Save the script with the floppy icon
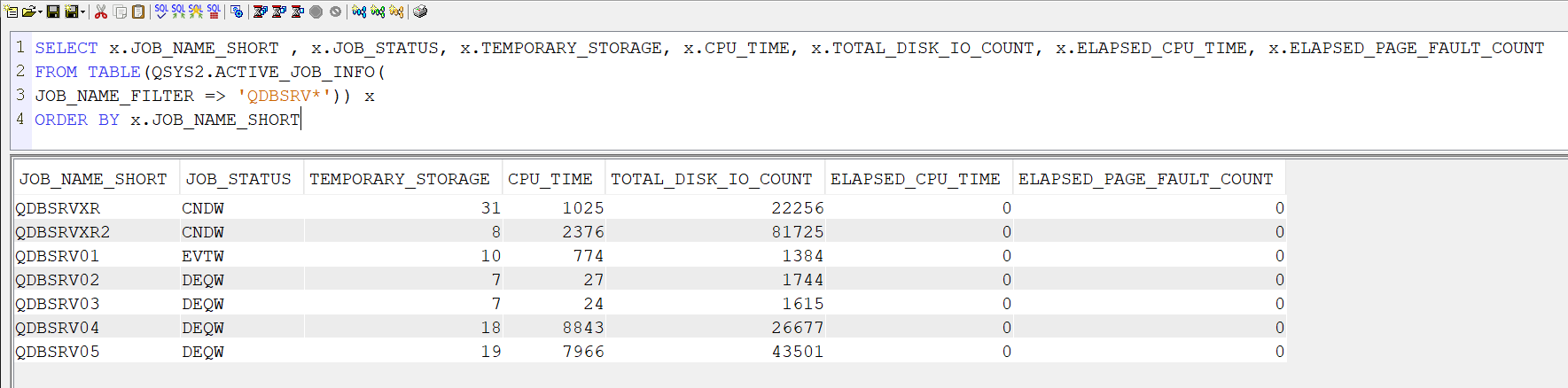The height and width of the screenshot is (388, 1568). pyautogui.click(x=53, y=12)
